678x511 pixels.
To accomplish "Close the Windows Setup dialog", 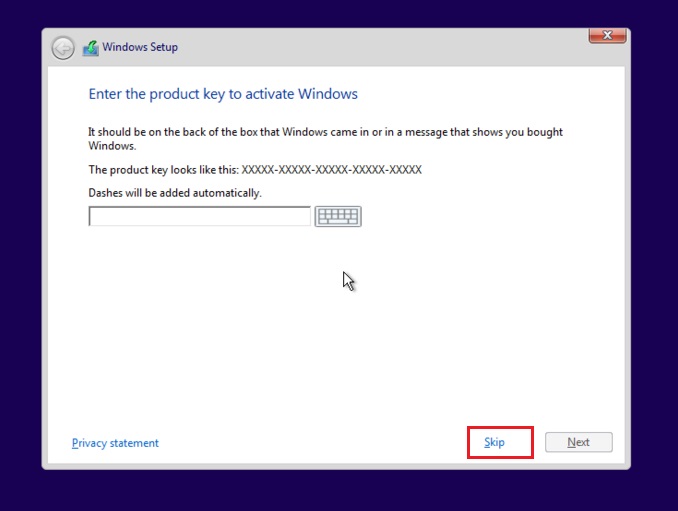I will click(x=608, y=35).
